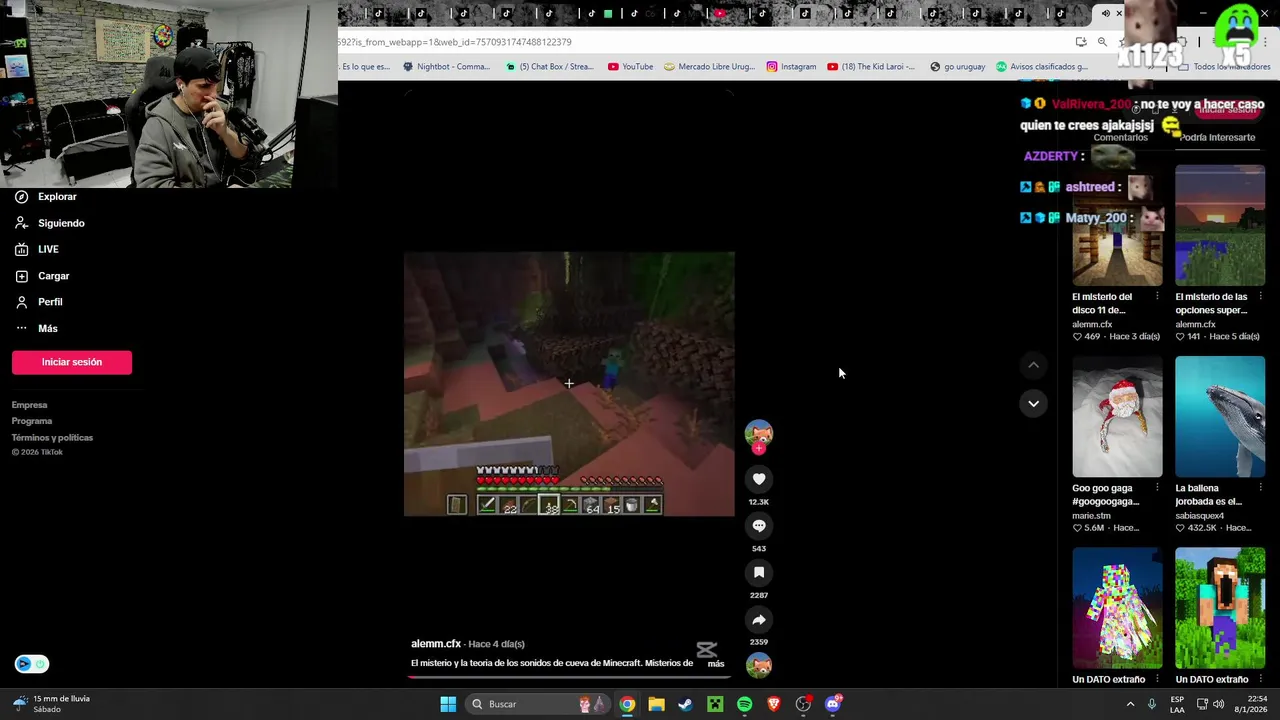The height and width of the screenshot is (720, 1280).
Task: Open the La ballena jorobada video thumbnail
Action: (1220, 417)
